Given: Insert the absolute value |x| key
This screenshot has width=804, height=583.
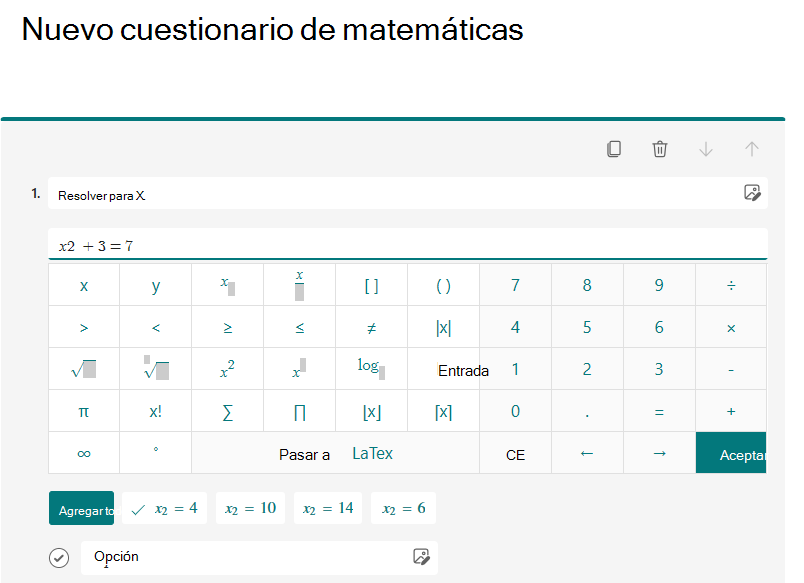Looking at the screenshot, I should 444,327.
